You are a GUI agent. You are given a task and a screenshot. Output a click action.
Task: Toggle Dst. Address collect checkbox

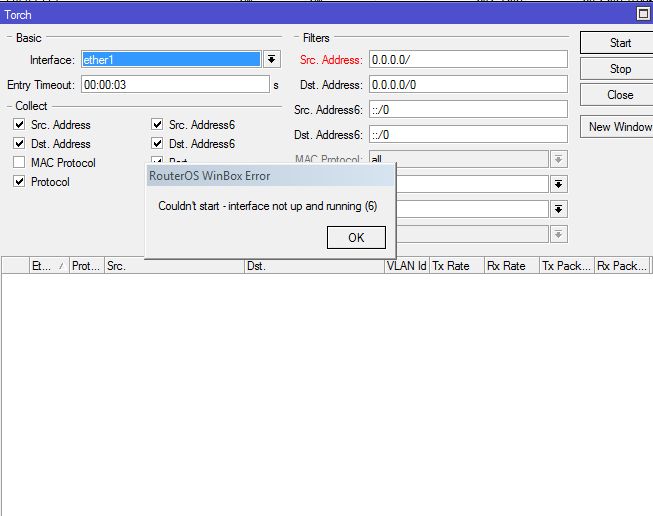(19, 143)
